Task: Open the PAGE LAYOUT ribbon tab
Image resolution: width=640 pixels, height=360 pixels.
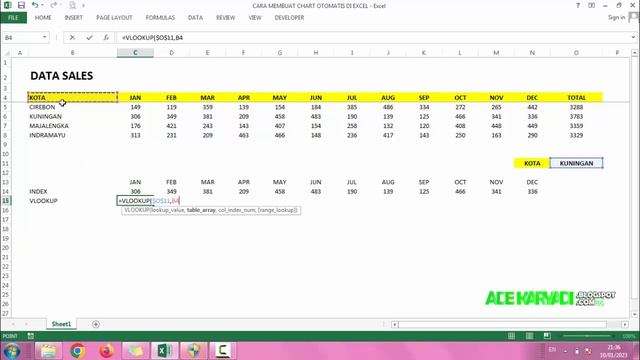Action: (x=114, y=18)
